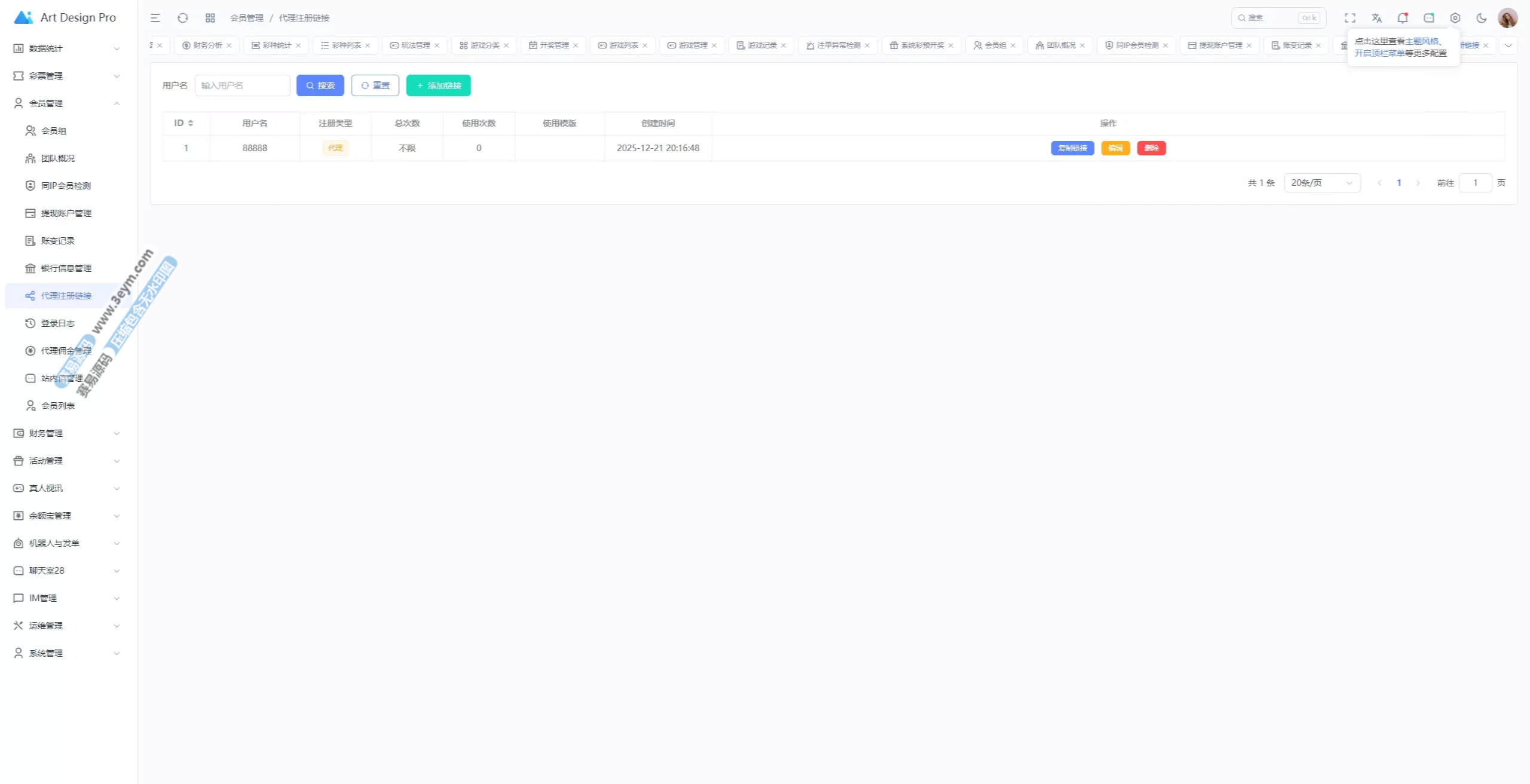Open 登录日志 in the sidebar
This screenshot has width=1530, height=784.
click(x=58, y=323)
